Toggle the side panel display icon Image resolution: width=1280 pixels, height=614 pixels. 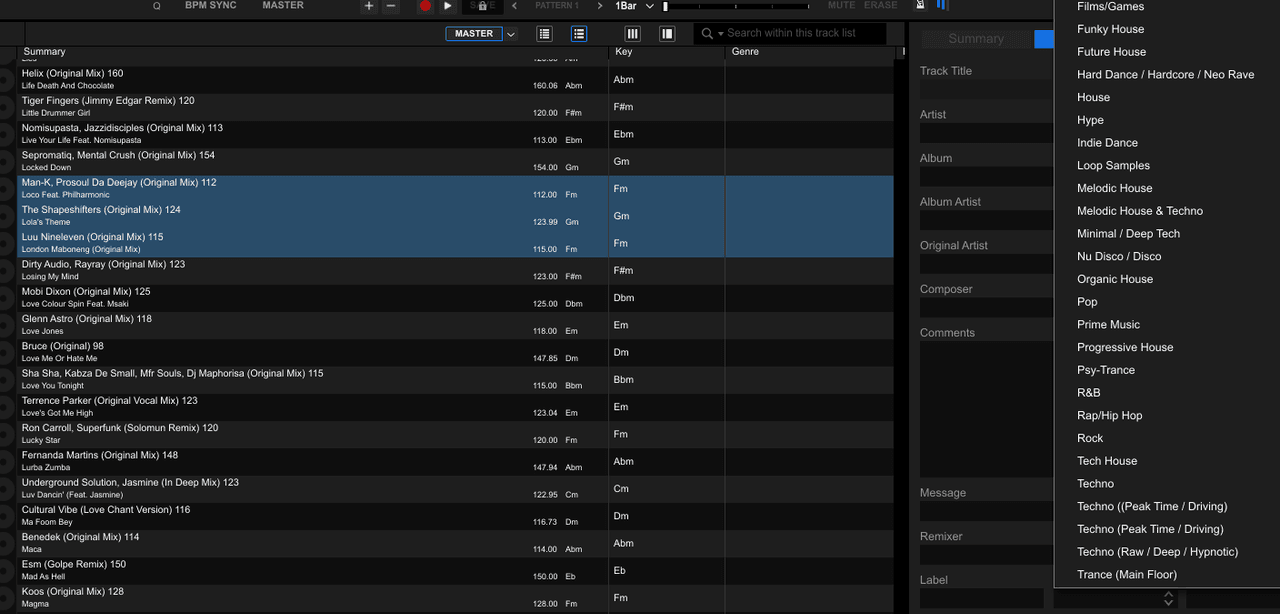(x=667, y=34)
